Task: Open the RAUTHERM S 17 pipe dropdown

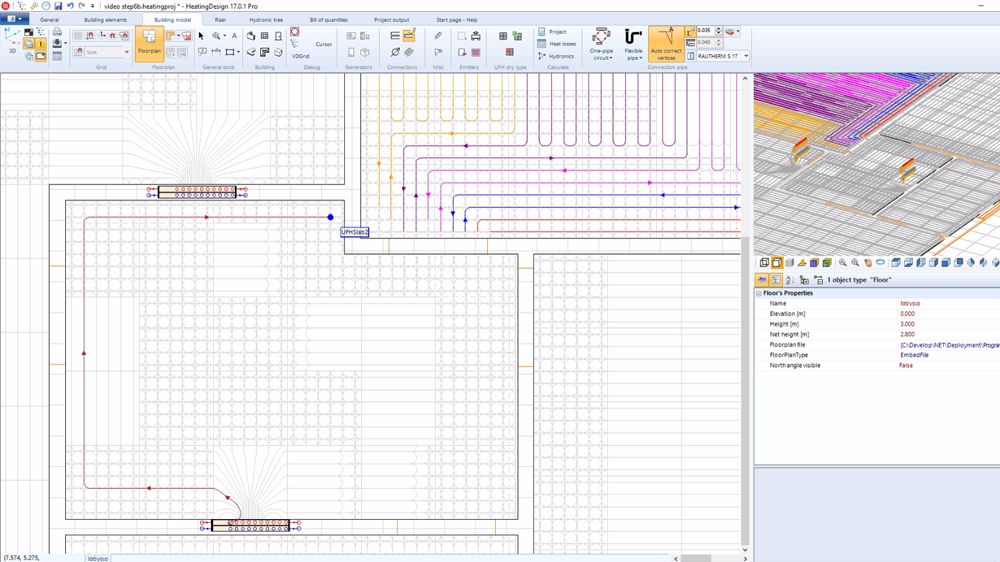Action: 745,57
